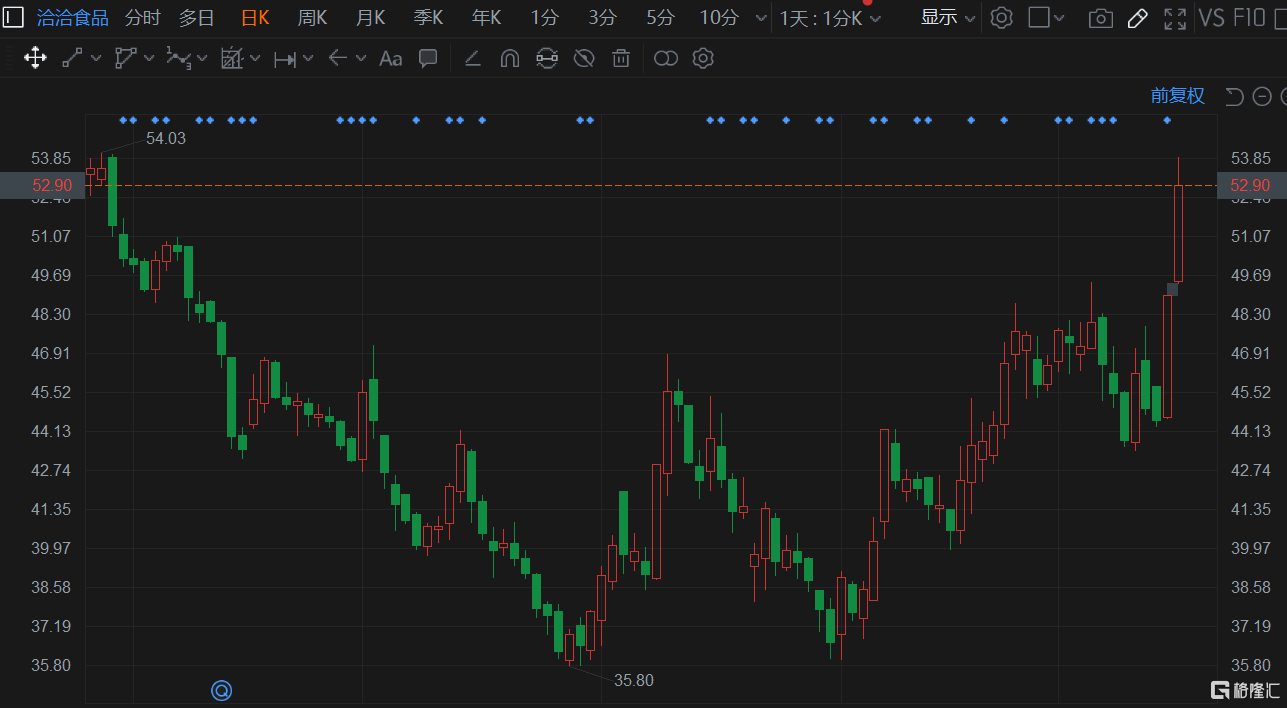Switch to the 1分 one-minute tab
The image size is (1287, 708).
click(x=545, y=18)
